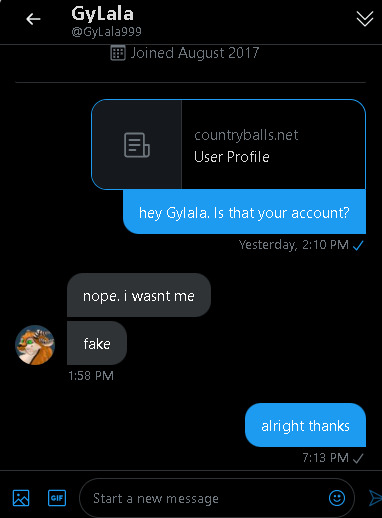Click blue read checkmark after Yesterday 2:10 PM
Viewport: 382px width, 518px height.
pos(358,246)
